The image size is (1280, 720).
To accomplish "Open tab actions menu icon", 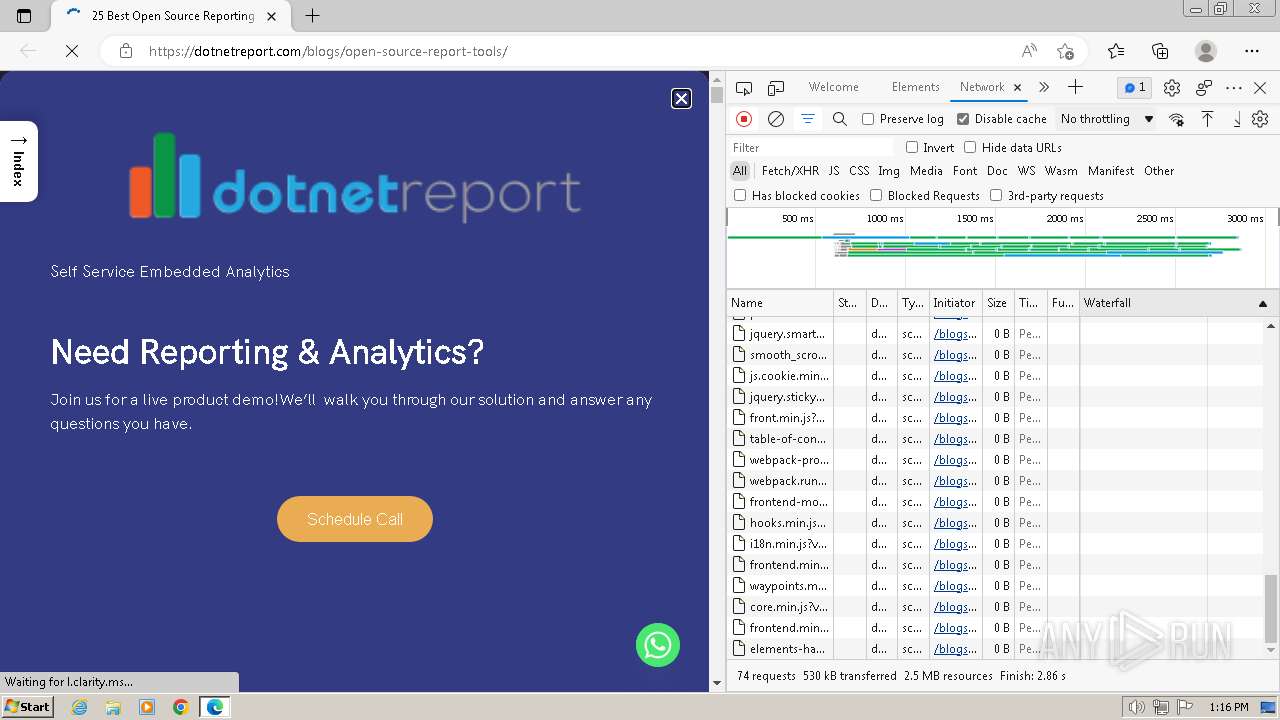I will point(24,16).
